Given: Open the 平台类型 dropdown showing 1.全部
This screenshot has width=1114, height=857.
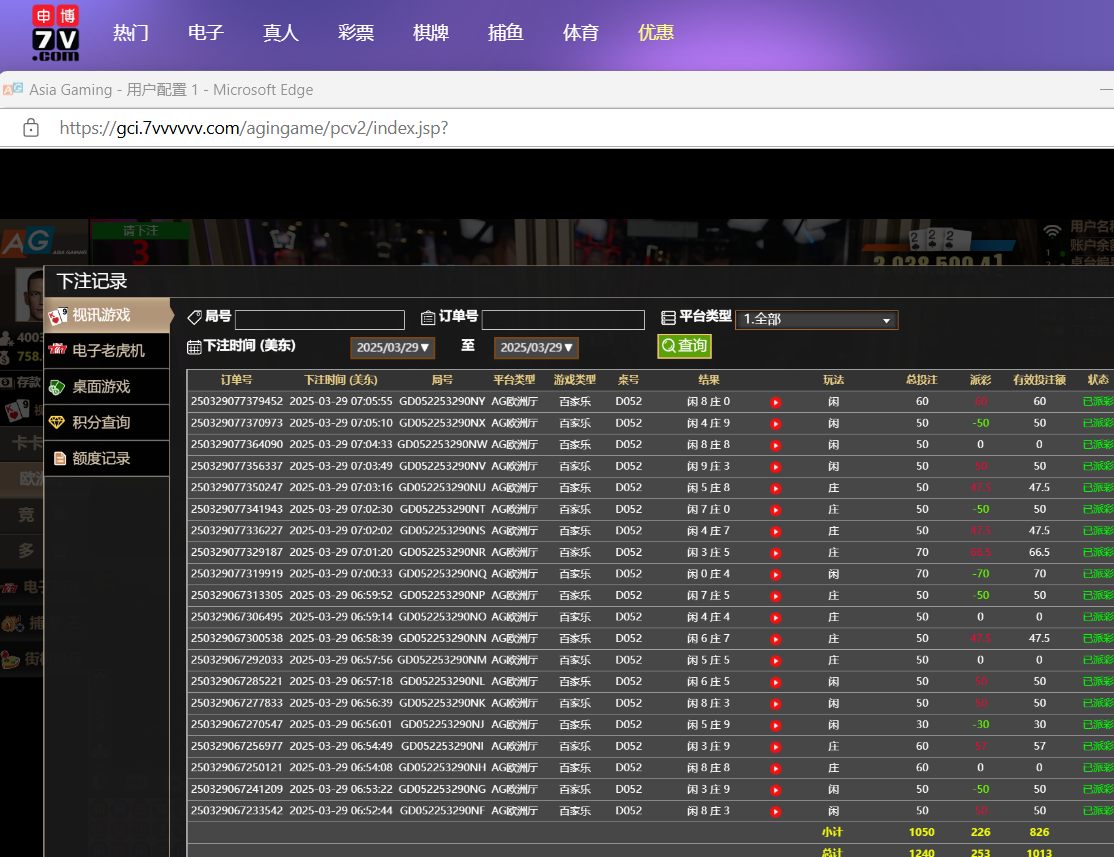Looking at the screenshot, I should coord(816,320).
